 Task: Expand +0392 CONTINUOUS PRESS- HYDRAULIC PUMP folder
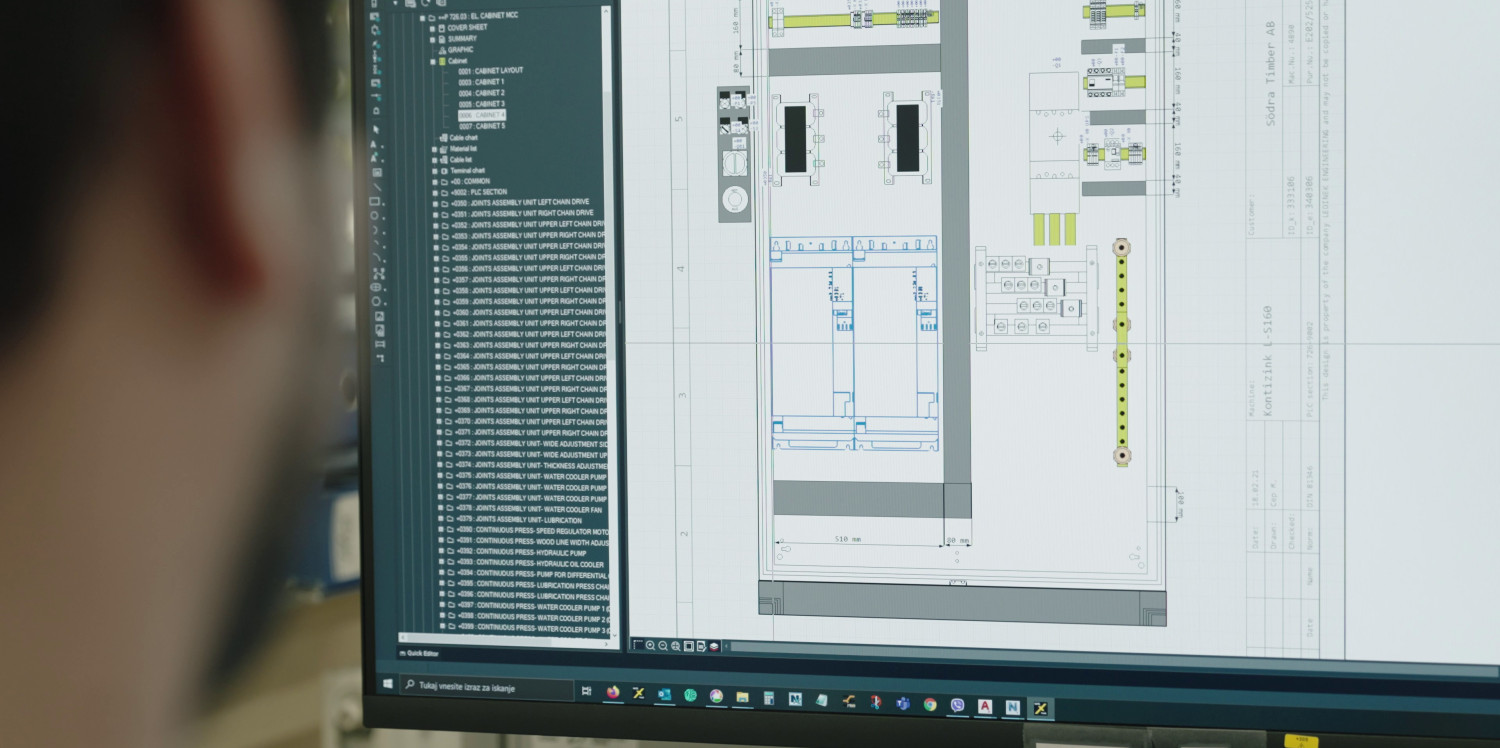coord(440,552)
